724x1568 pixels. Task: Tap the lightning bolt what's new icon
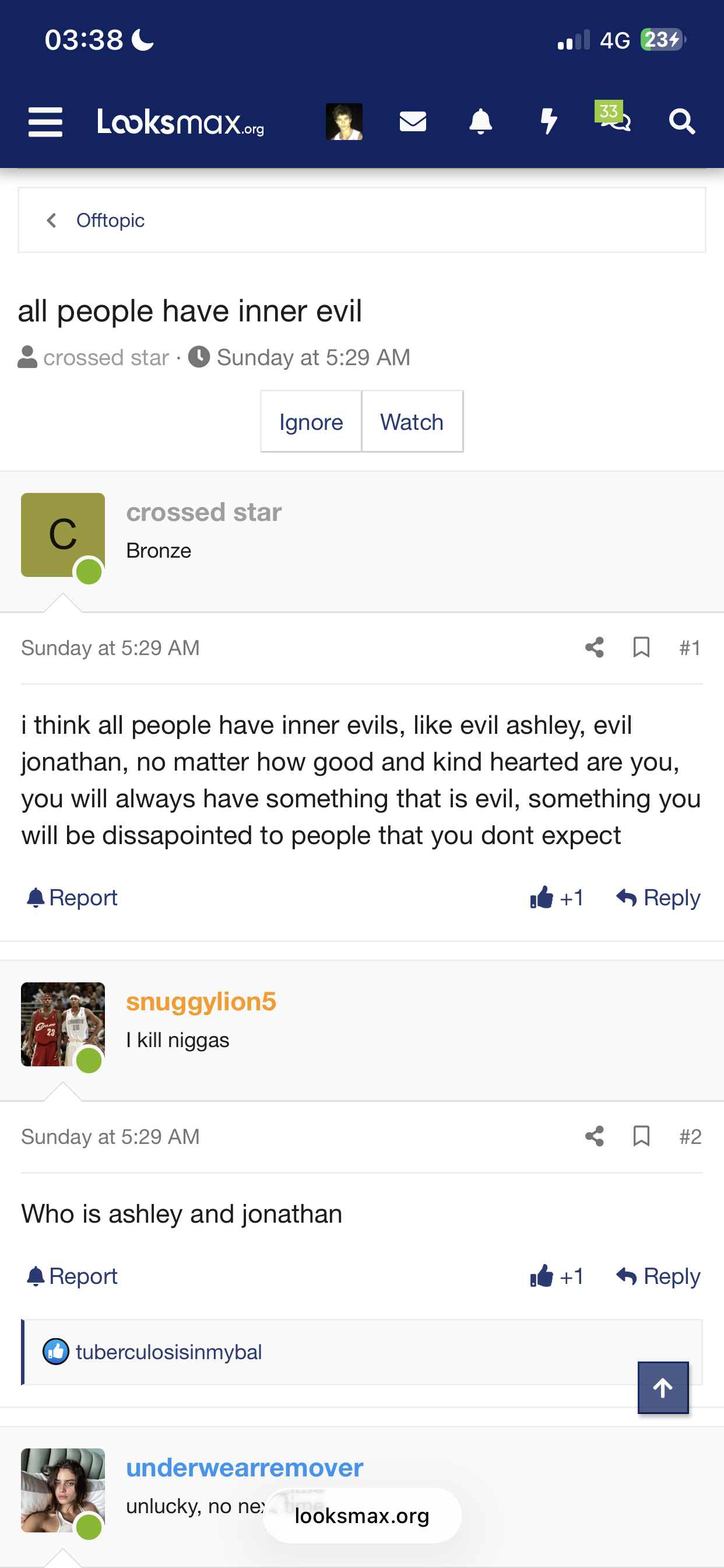549,122
